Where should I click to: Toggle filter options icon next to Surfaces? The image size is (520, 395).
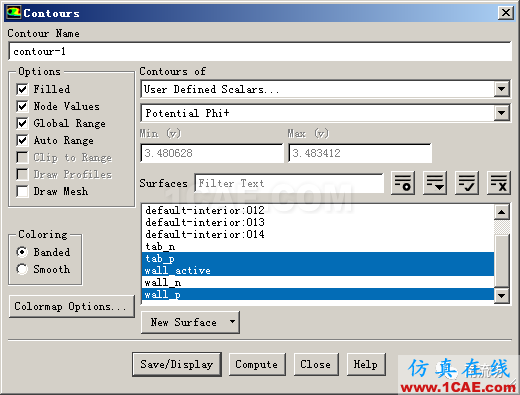click(403, 183)
